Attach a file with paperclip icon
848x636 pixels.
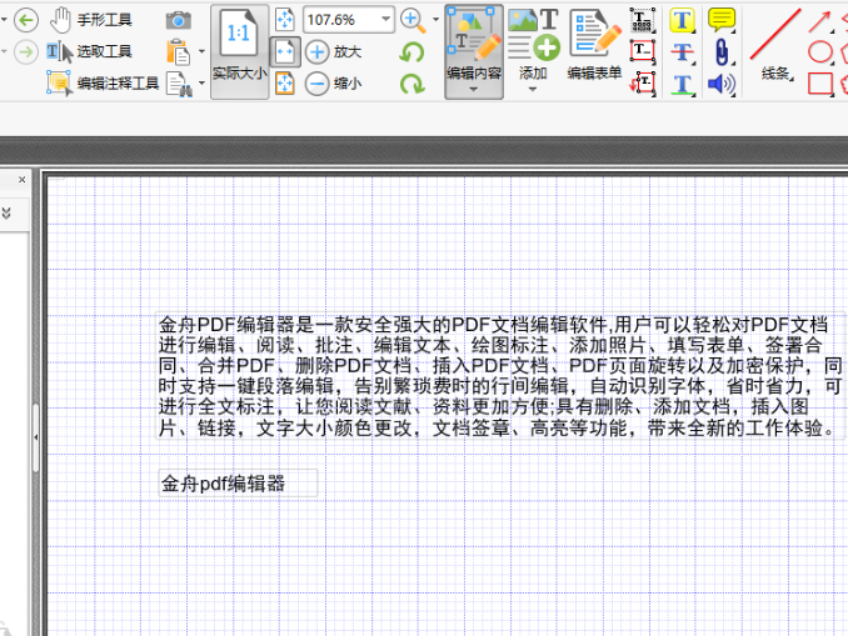point(721,52)
